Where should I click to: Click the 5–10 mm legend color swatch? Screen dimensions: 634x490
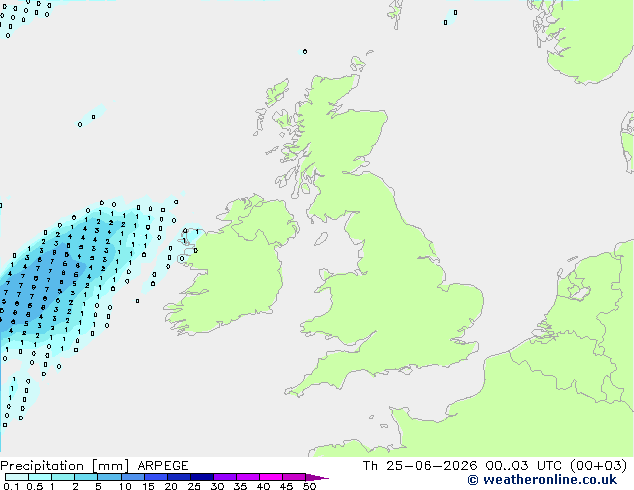tap(109, 477)
